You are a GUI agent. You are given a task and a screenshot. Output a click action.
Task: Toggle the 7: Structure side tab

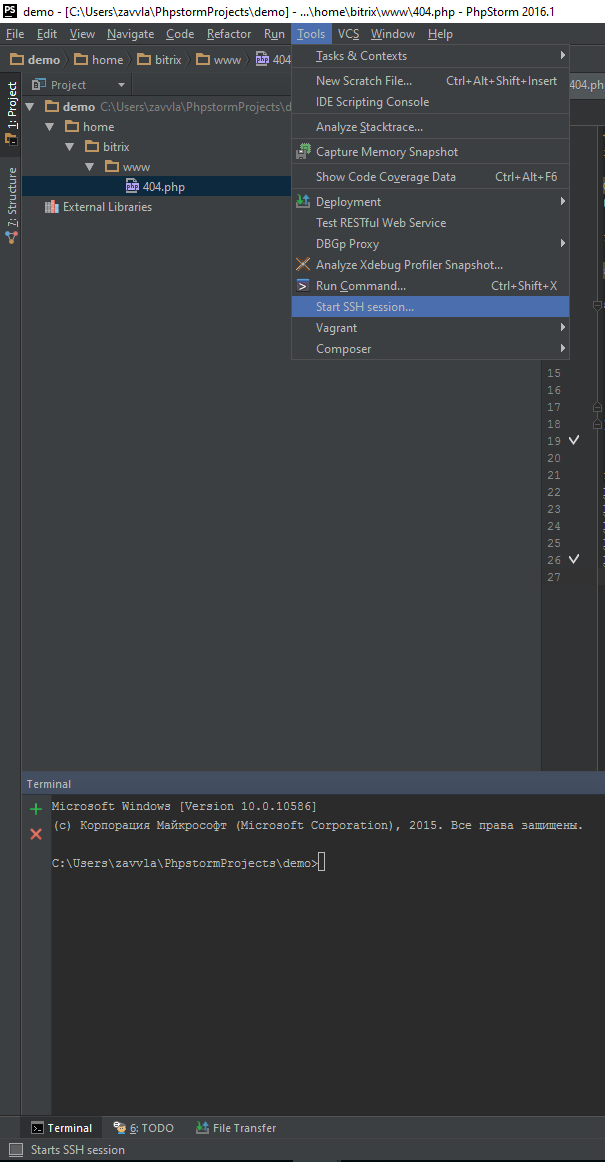11,205
